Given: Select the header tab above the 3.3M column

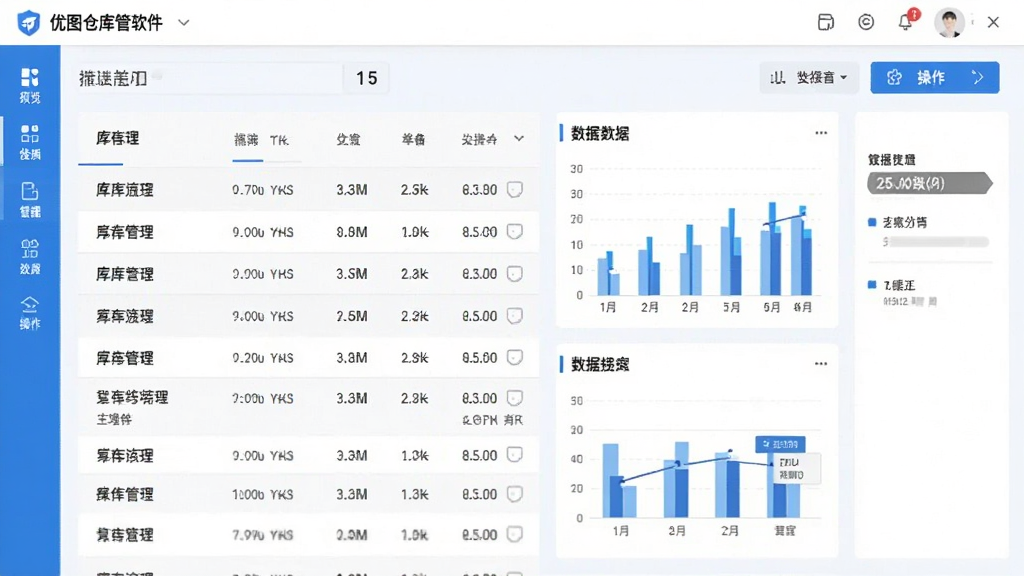Looking at the screenshot, I should pos(349,140).
